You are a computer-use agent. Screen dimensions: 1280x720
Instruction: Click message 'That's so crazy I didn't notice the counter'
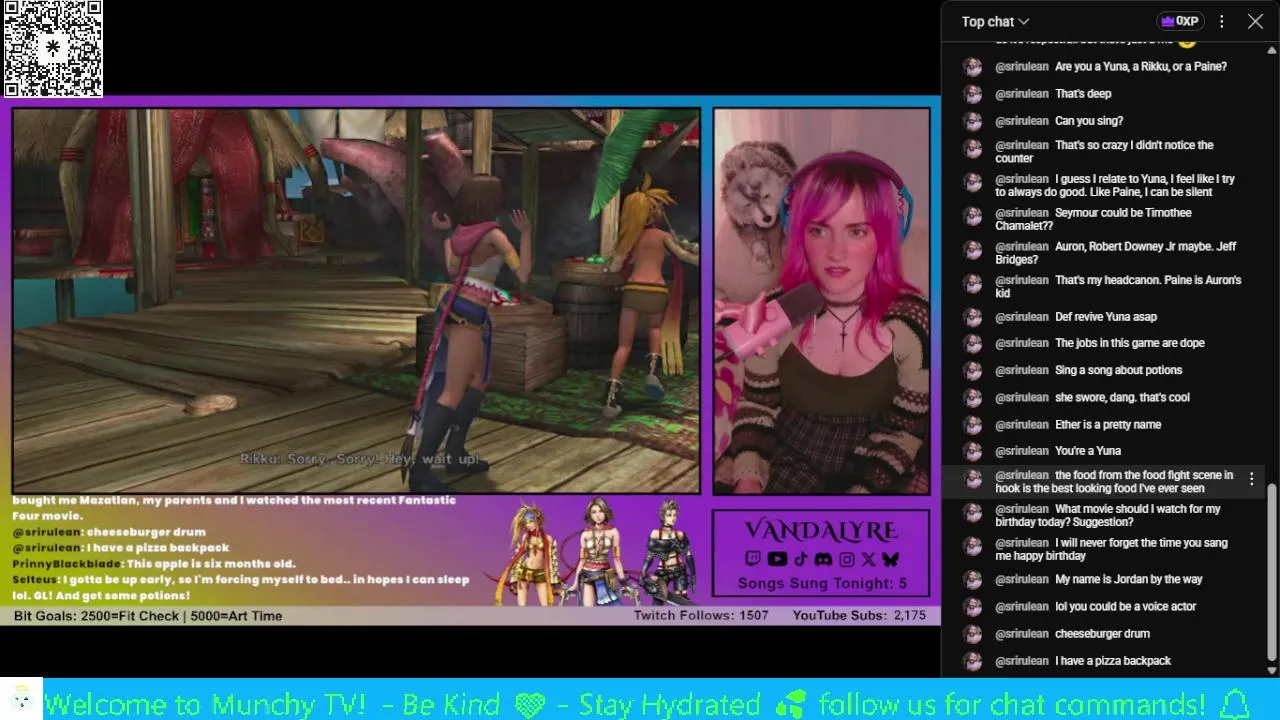coord(1104,152)
